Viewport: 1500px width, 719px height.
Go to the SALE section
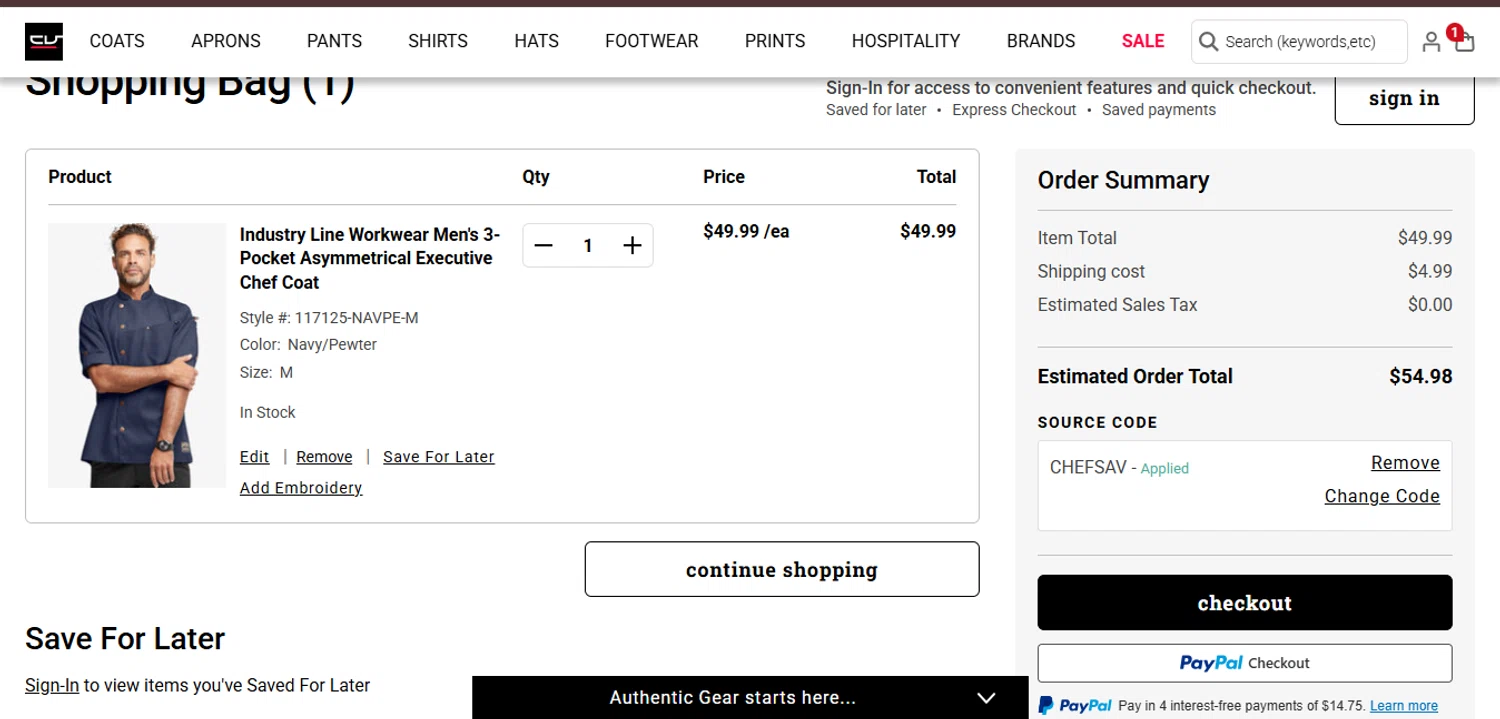(x=1143, y=41)
